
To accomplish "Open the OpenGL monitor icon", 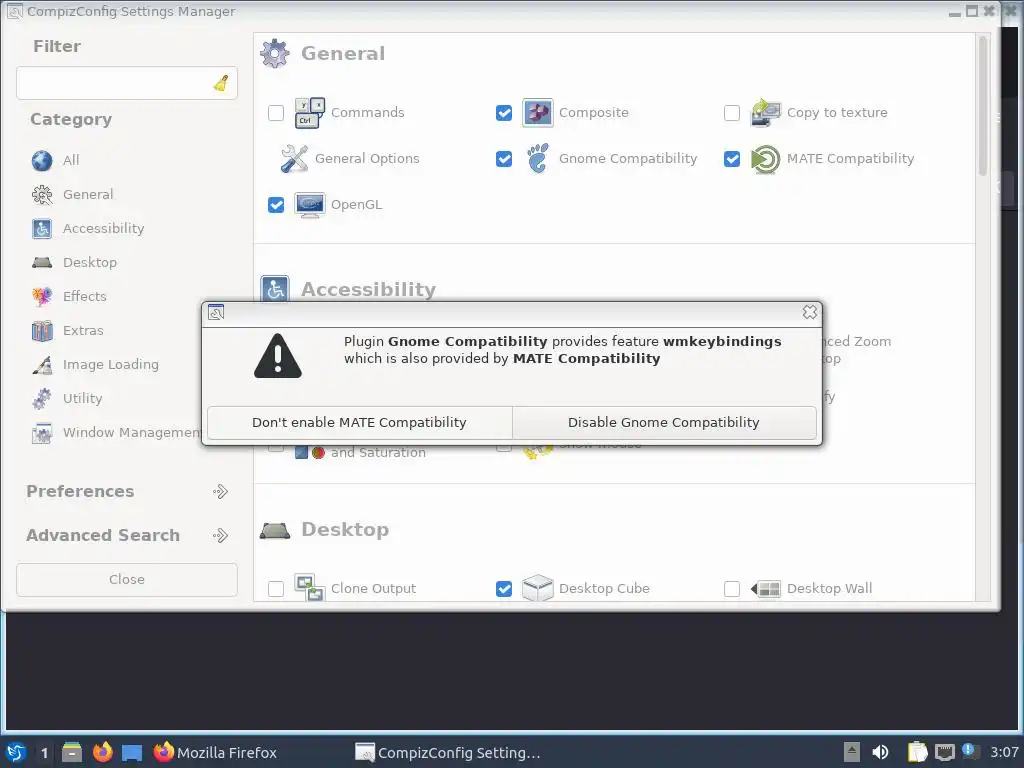I will point(310,205).
